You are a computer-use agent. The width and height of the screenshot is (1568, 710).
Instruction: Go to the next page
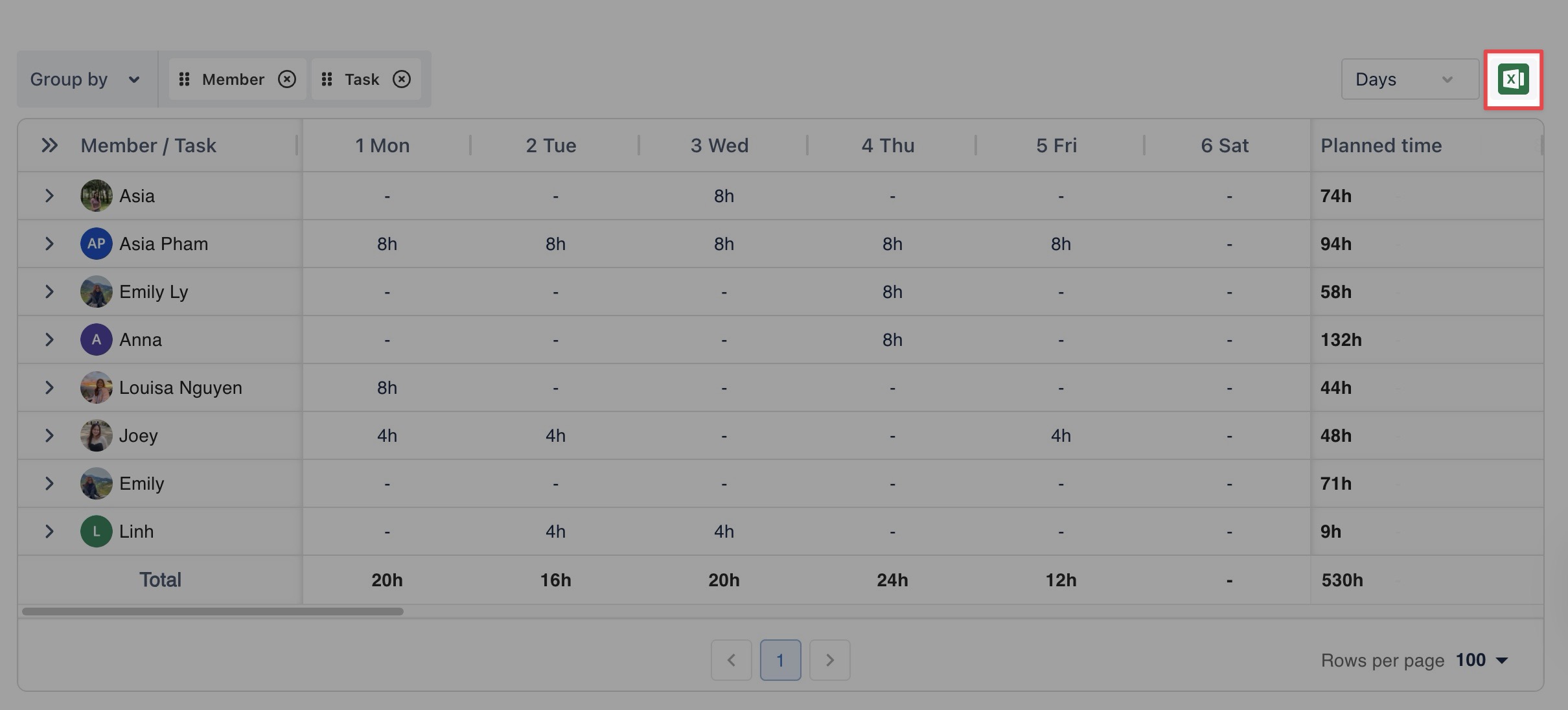(829, 660)
